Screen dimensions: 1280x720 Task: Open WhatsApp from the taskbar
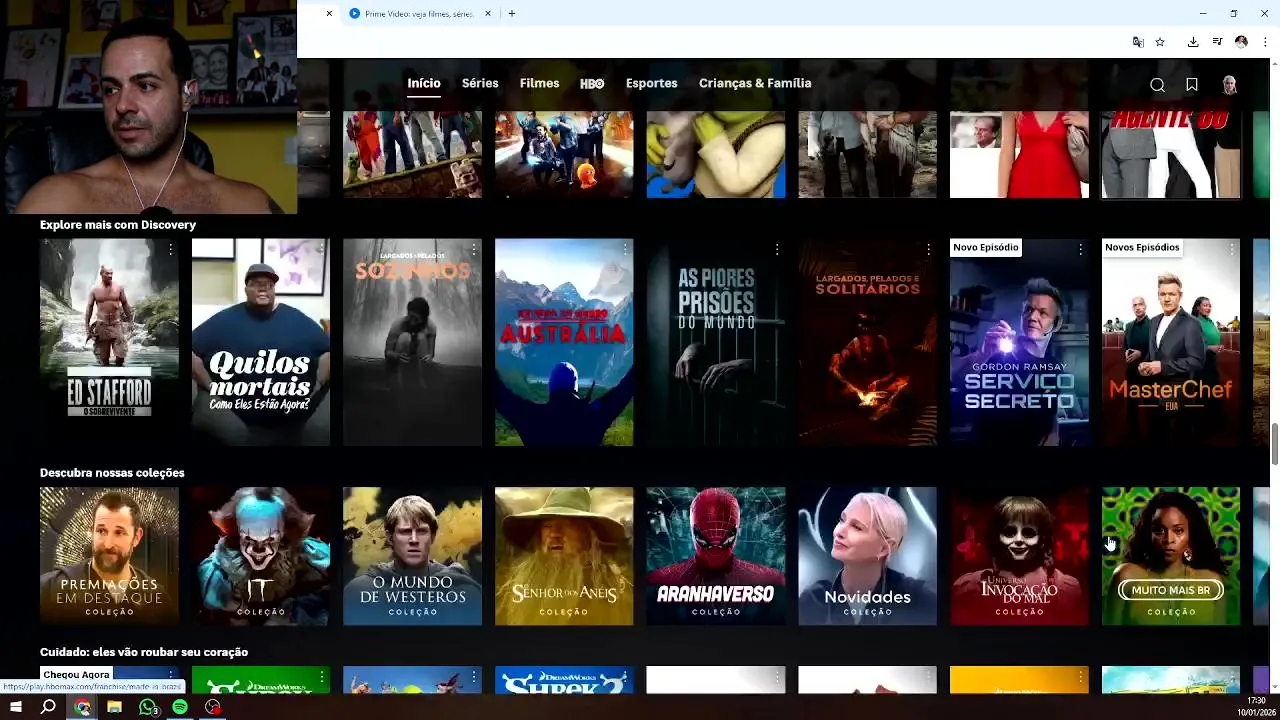coord(148,707)
